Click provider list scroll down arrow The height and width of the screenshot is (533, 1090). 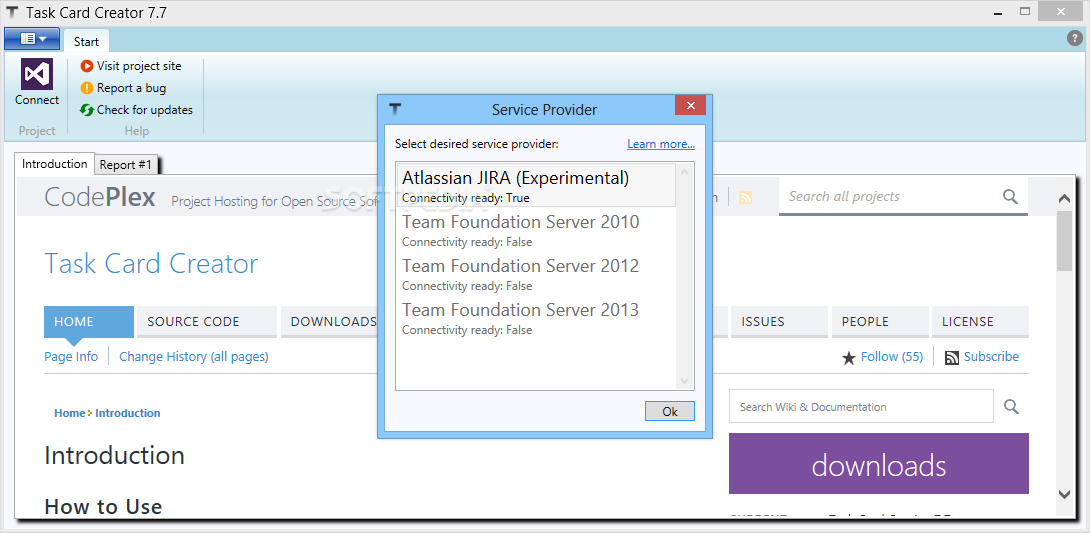point(684,381)
